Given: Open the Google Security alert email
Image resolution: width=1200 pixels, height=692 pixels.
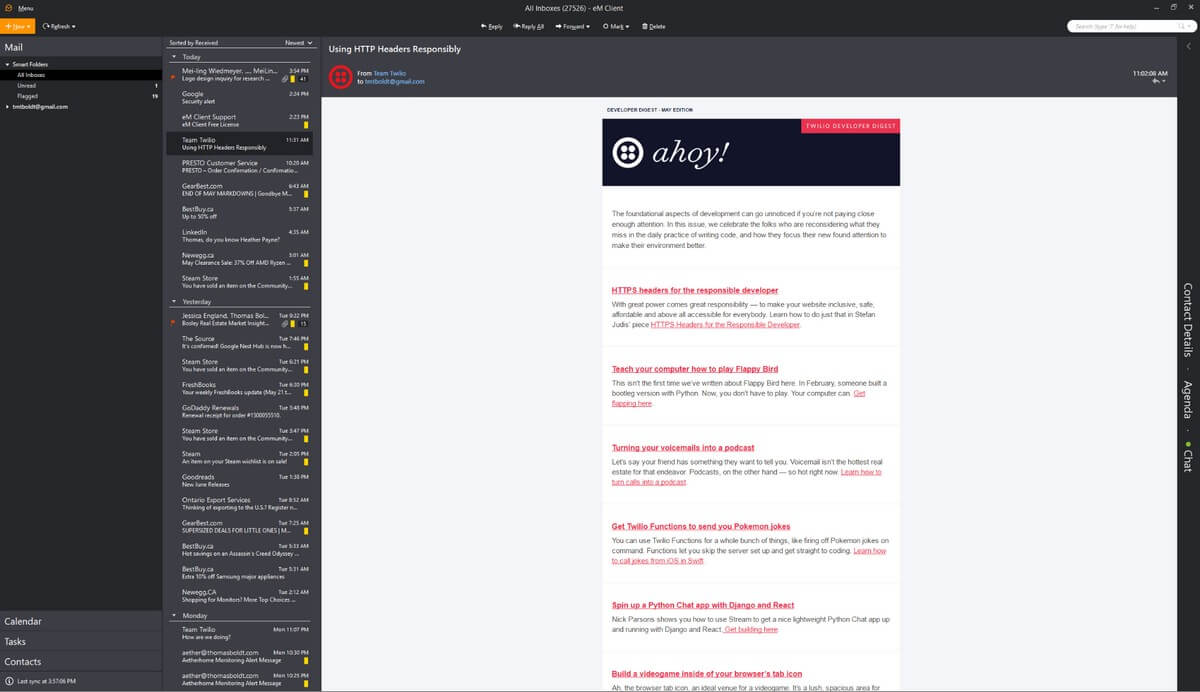Looking at the screenshot, I should click(240, 97).
